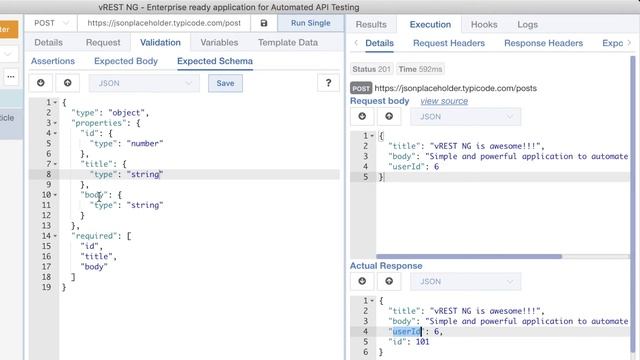Click up-arrow icon under Request body
640x360 pixels.
click(x=389, y=116)
